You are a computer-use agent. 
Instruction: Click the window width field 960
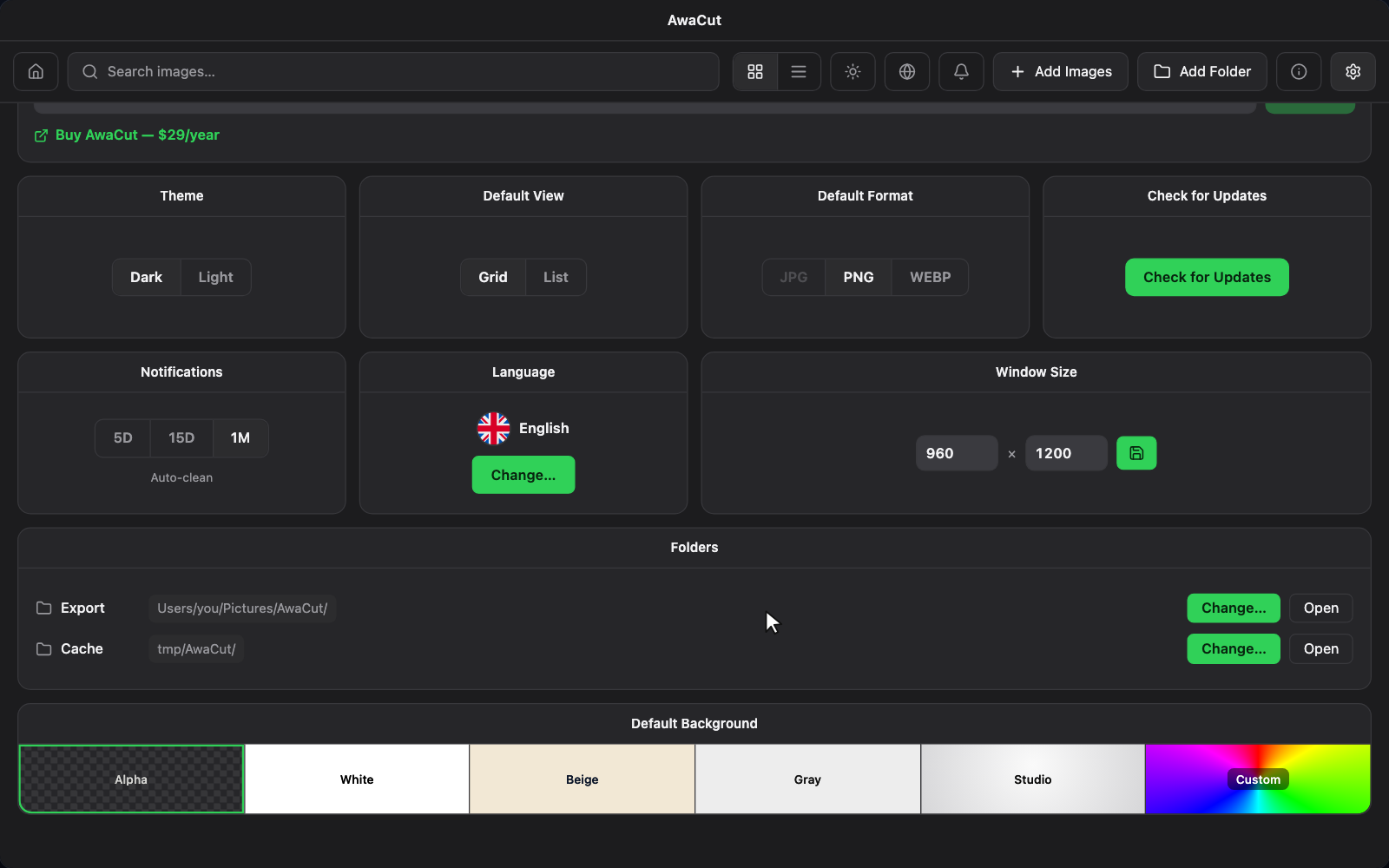coord(957,453)
